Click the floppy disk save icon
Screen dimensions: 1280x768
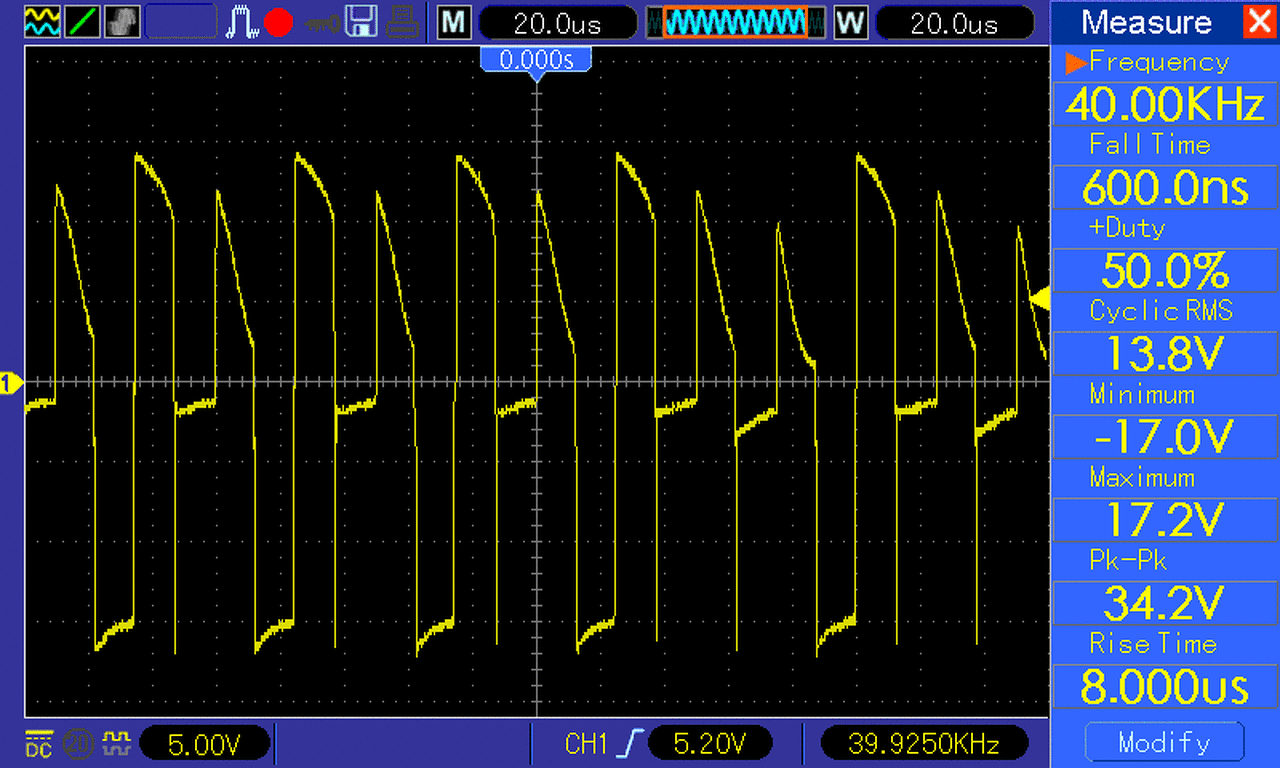pyautogui.click(x=361, y=21)
